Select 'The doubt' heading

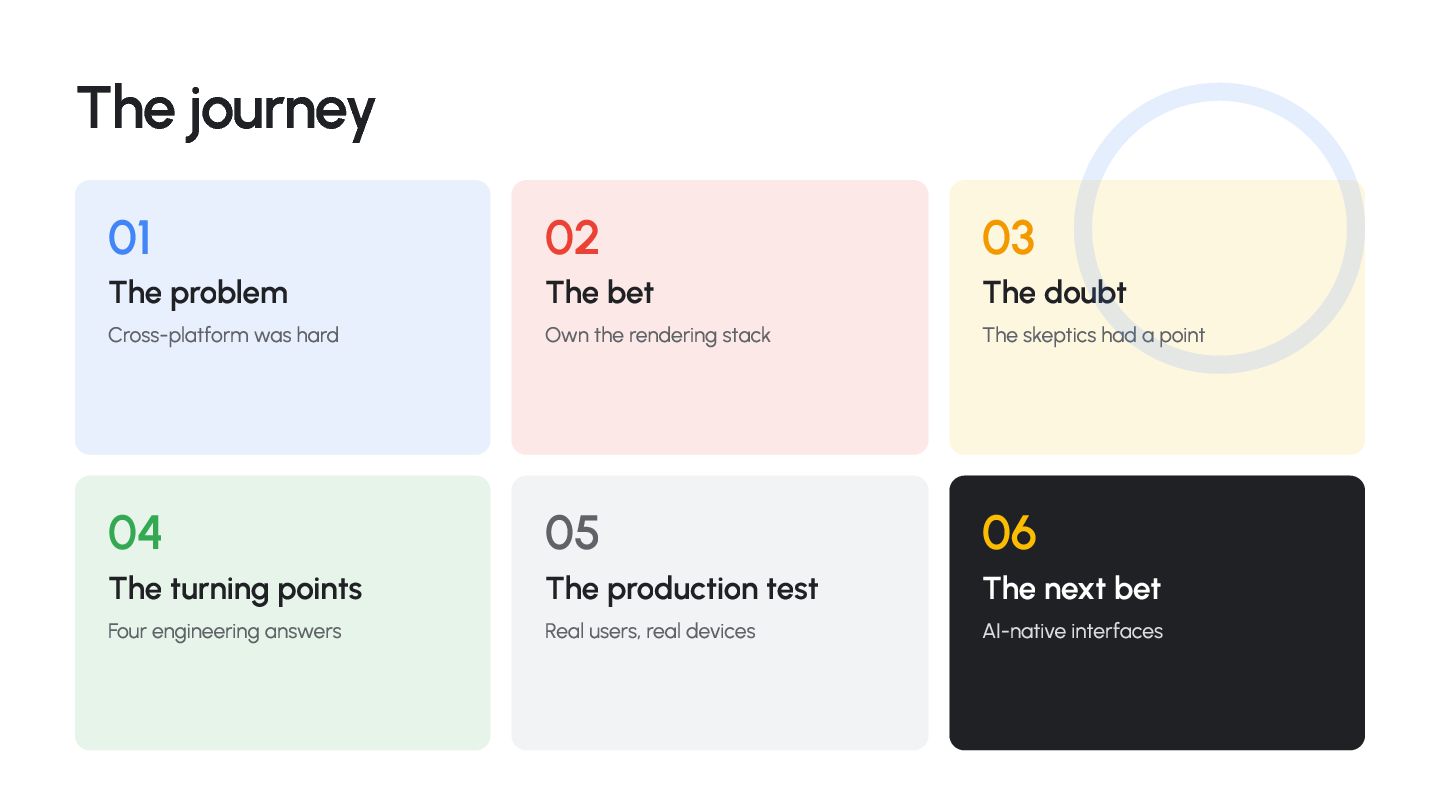[x=1054, y=293]
